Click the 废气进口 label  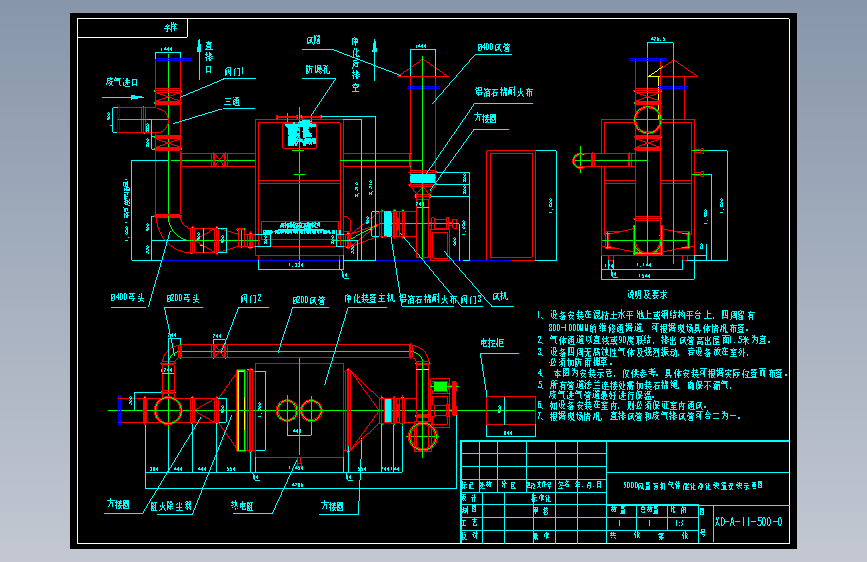(x=122, y=82)
